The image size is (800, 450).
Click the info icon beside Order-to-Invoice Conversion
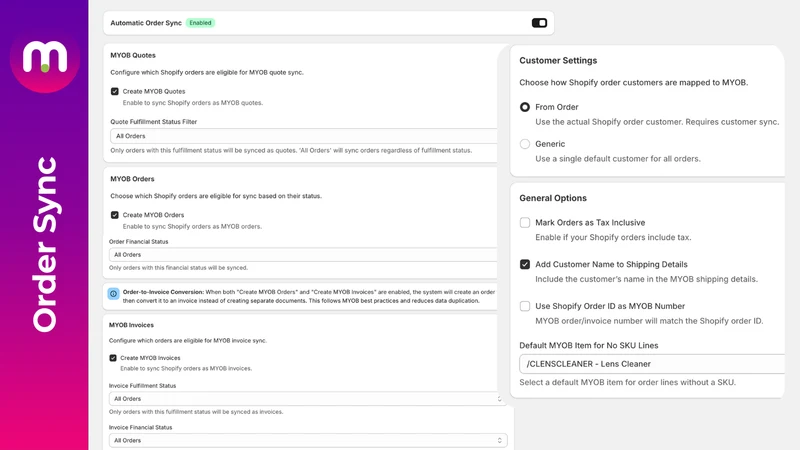point(113,293)
